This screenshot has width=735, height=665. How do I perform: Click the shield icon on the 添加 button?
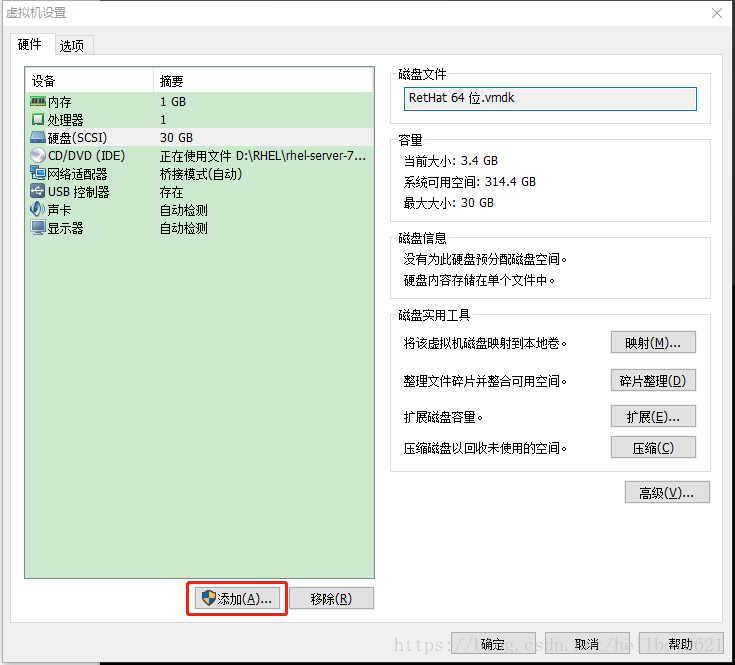(208, 598)
